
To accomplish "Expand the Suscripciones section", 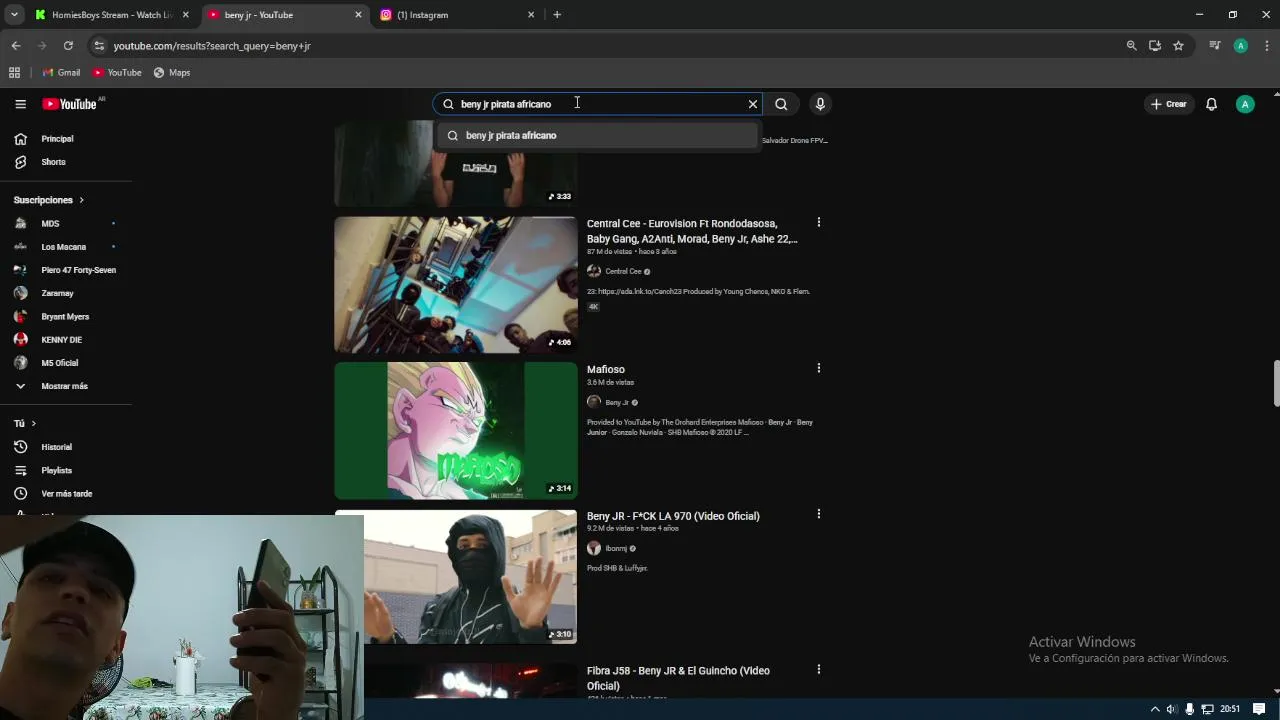I will (x=49, y=200).
